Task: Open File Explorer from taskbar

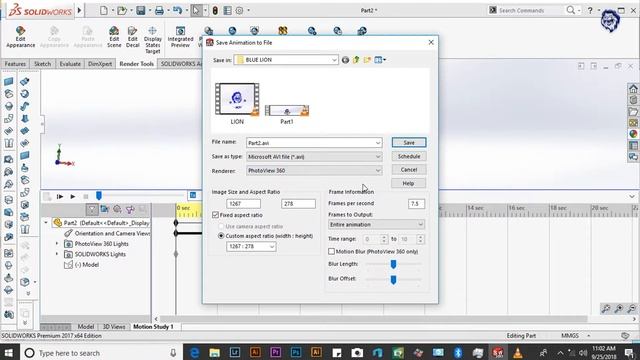Action: pos(215,353)
